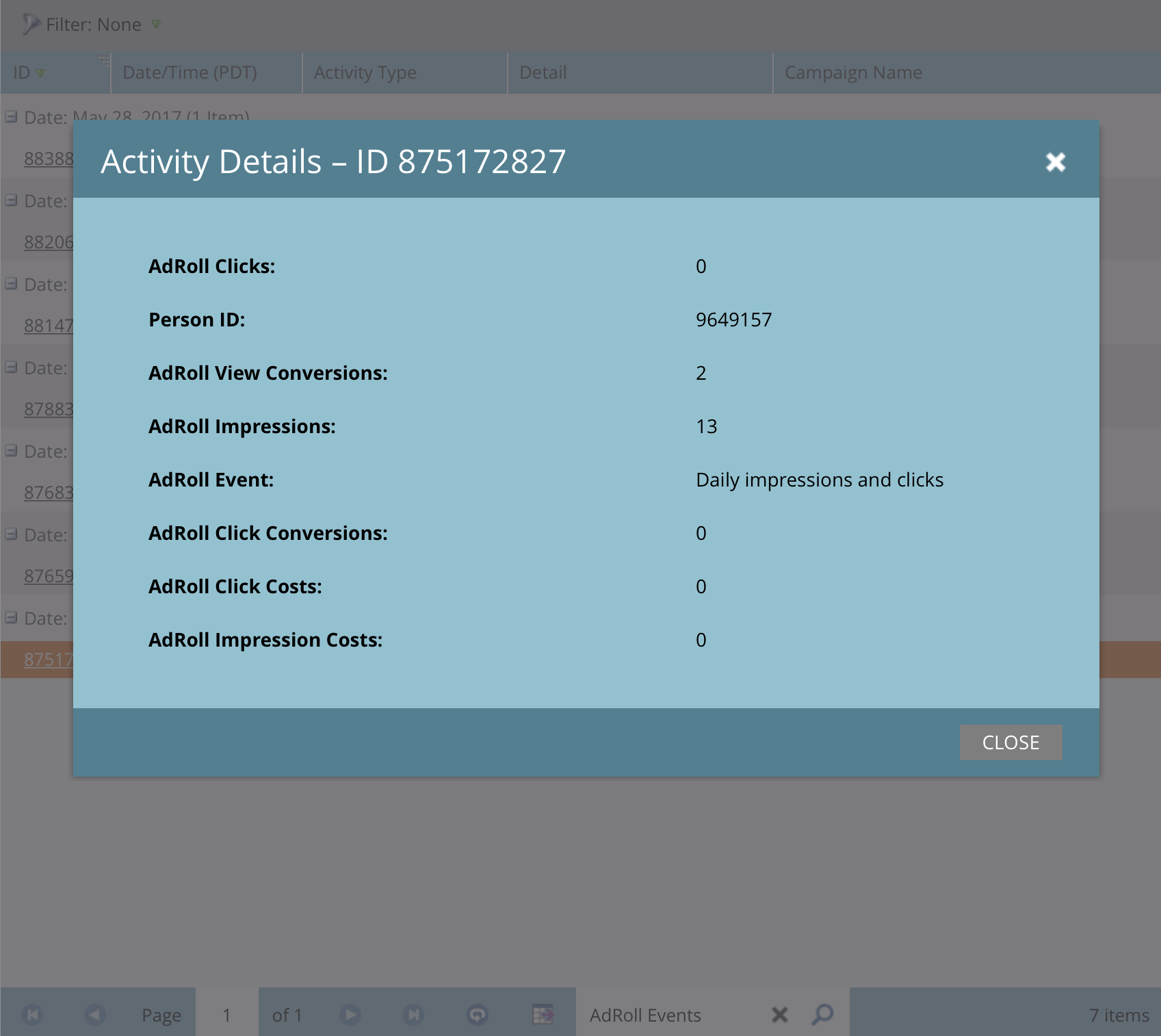Click the 'AdRoll Event:' label

pyautogui.click(x=211, y=480)
